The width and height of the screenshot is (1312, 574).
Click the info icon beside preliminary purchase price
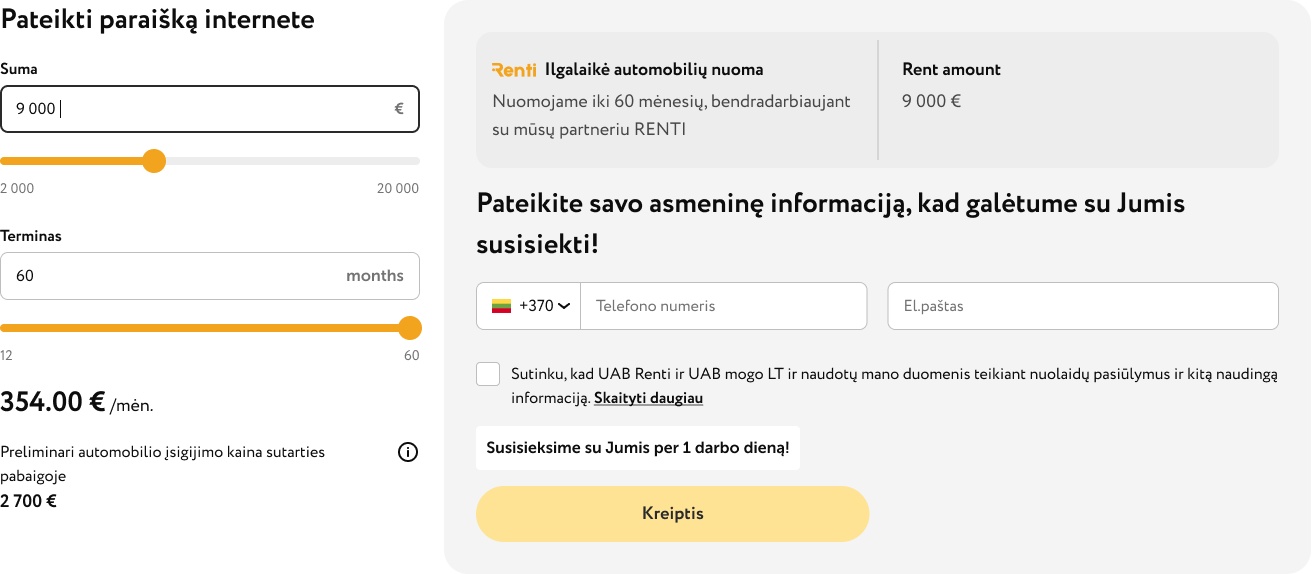point(408,452)
